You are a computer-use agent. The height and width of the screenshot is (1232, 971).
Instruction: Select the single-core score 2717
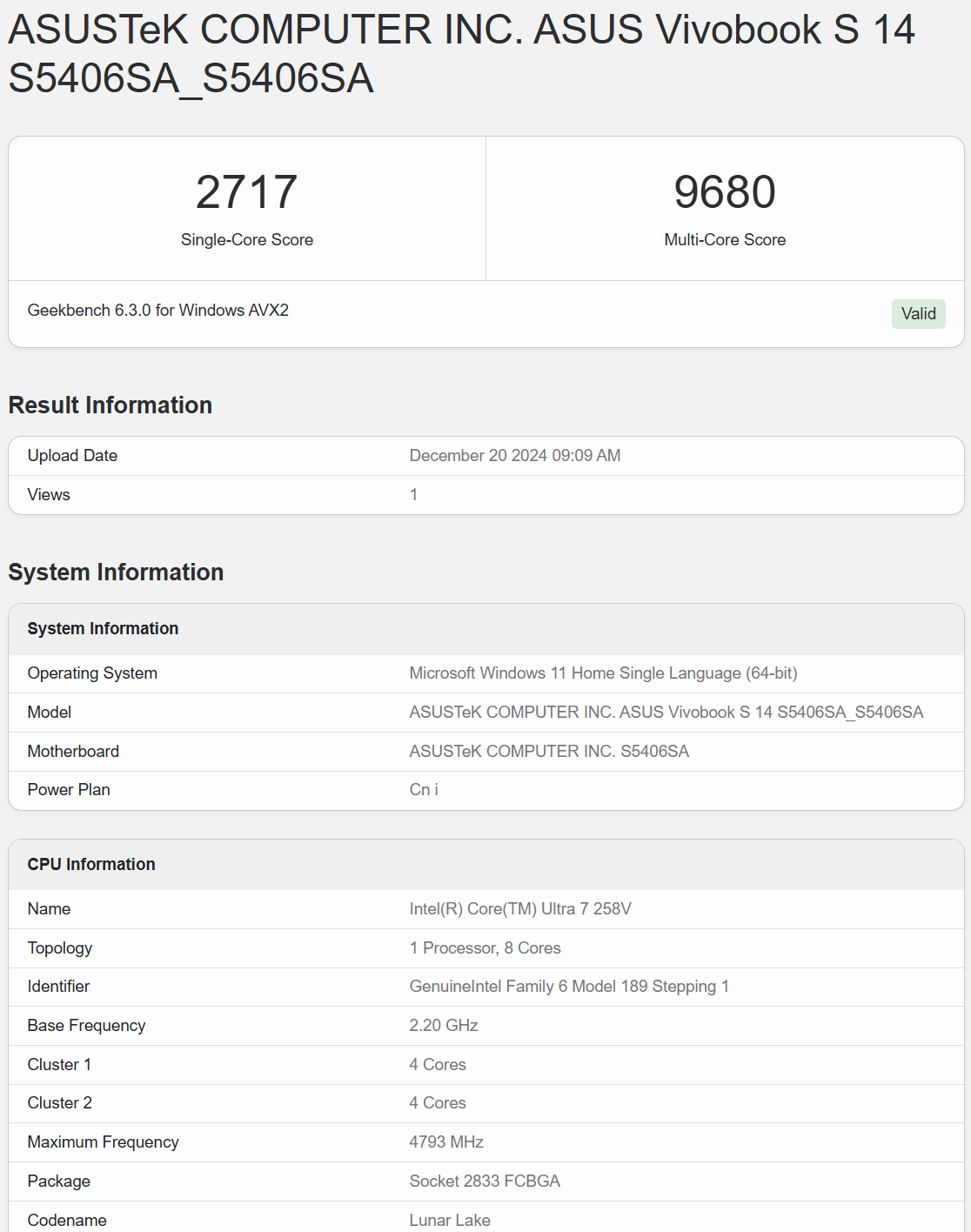pos(247,192)
